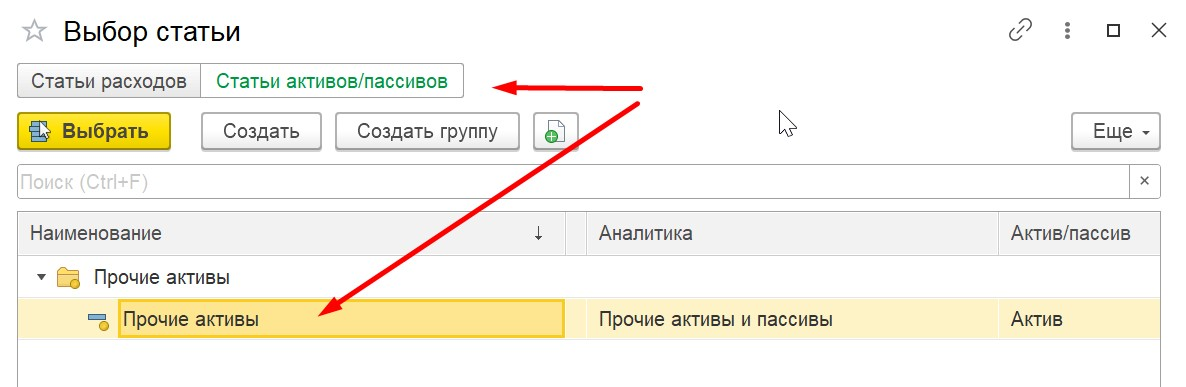
Task: Switch to Статьи расходов tab
Action: click(109, 81)
